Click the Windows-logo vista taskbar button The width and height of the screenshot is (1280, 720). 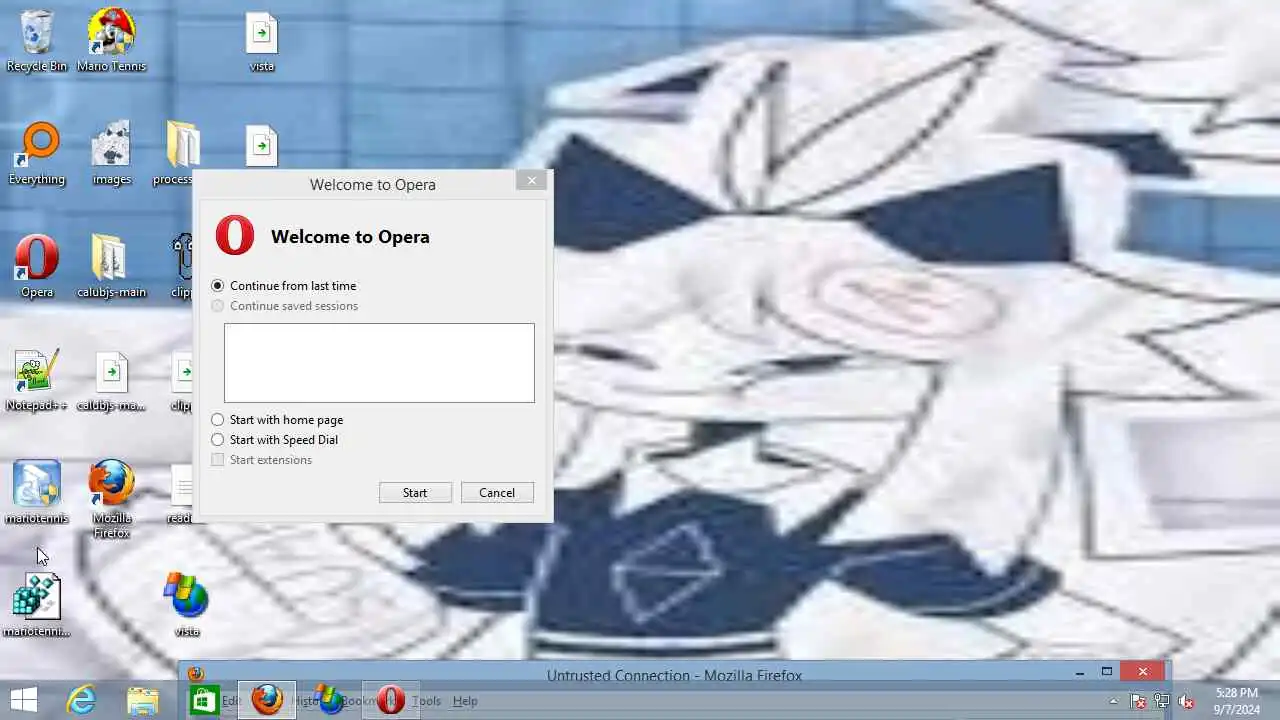tap(328, 700)
